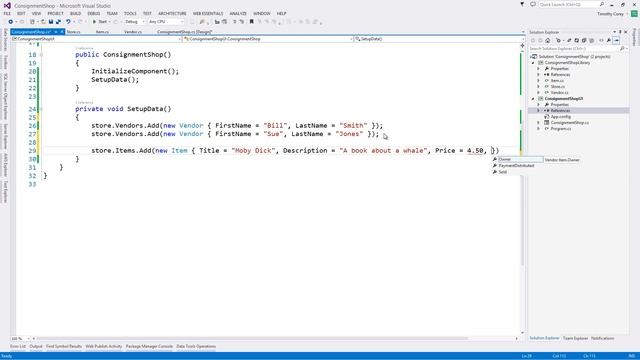Click the Solution Explorer Refresh icon
Image resolution: width=640 pixels, height=360 pixels.
pos(576,40)
